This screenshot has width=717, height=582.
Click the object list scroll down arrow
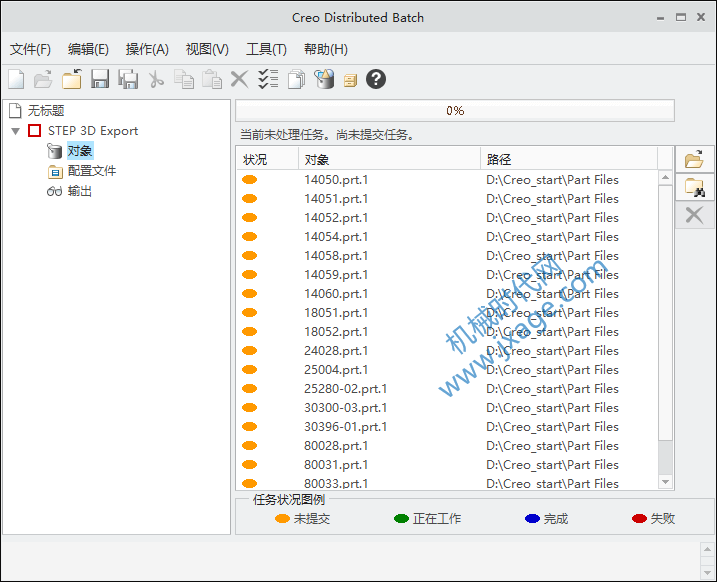pos(665,482)
